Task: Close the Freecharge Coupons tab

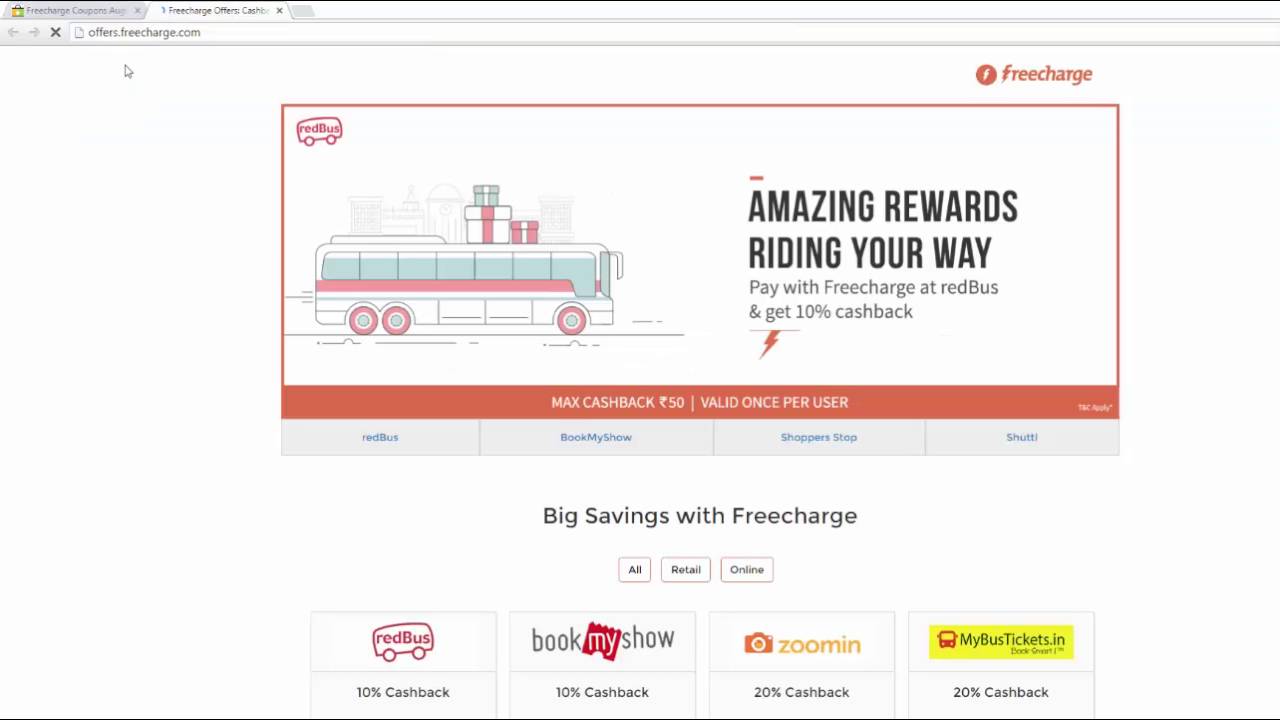Action: click(x=138, y=10)
